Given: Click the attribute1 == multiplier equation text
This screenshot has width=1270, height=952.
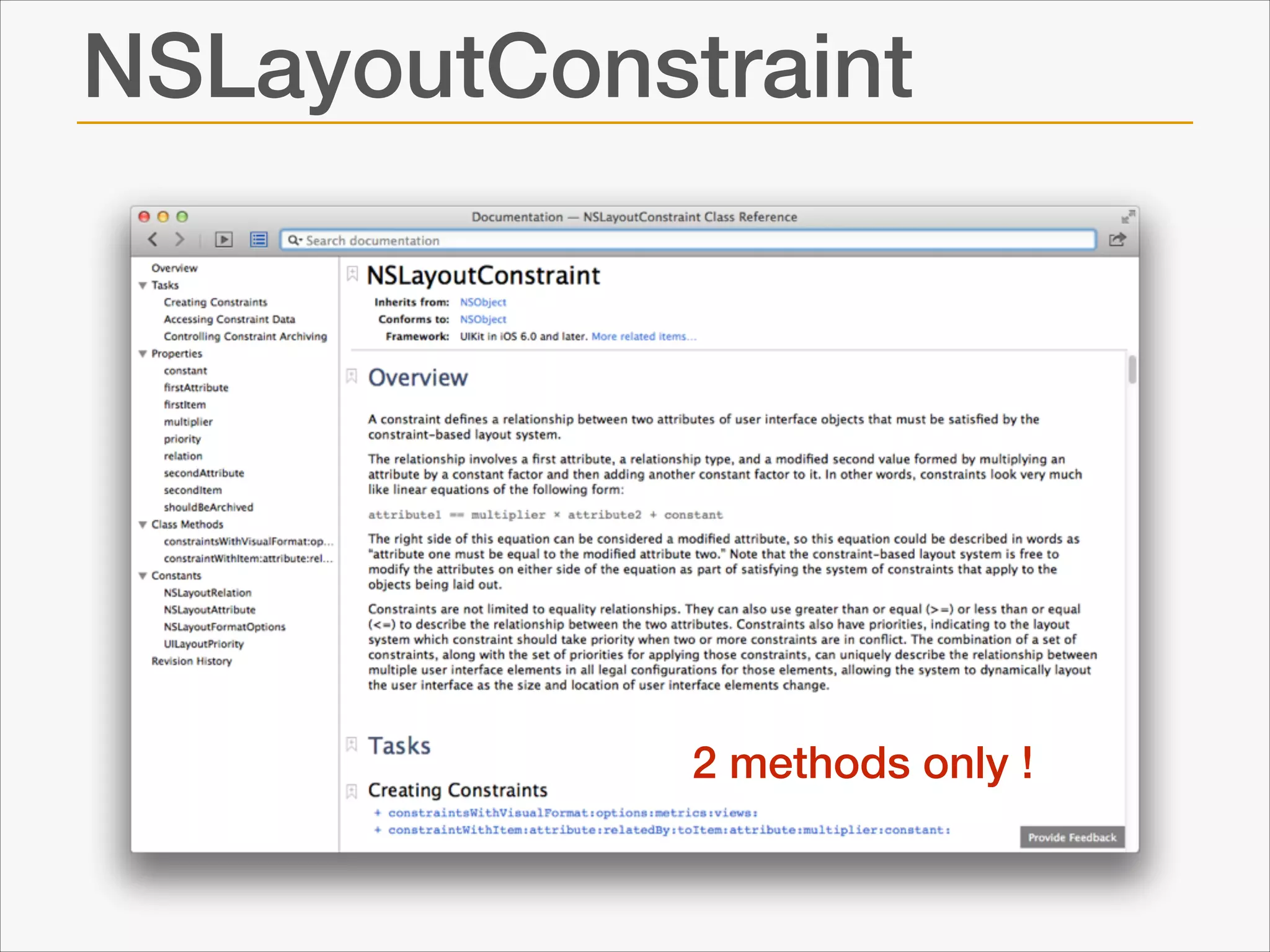Looking at the screenshot, I should click(545, 515).
